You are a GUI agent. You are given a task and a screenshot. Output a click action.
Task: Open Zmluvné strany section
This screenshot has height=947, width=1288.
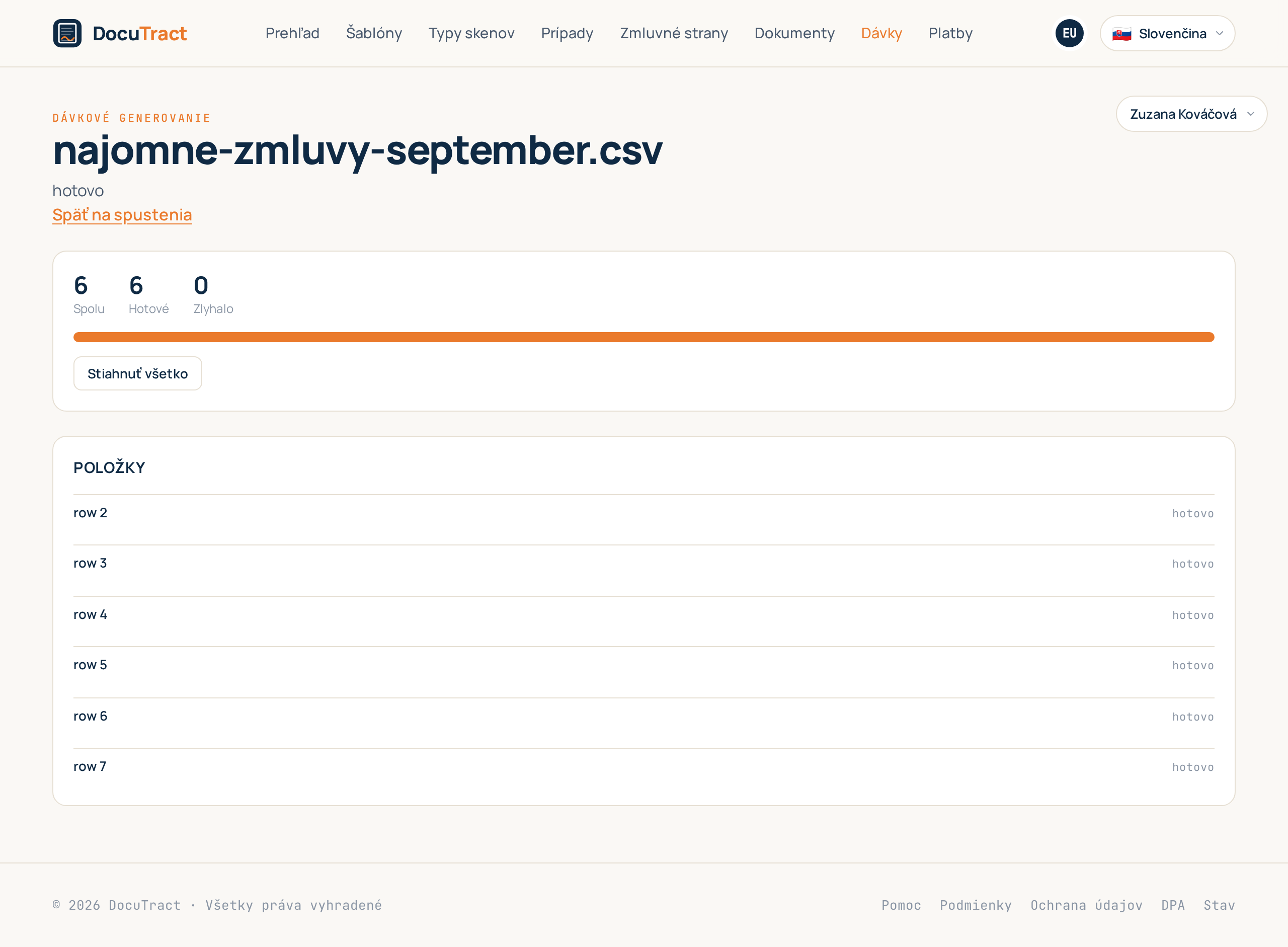click(674, 33)
